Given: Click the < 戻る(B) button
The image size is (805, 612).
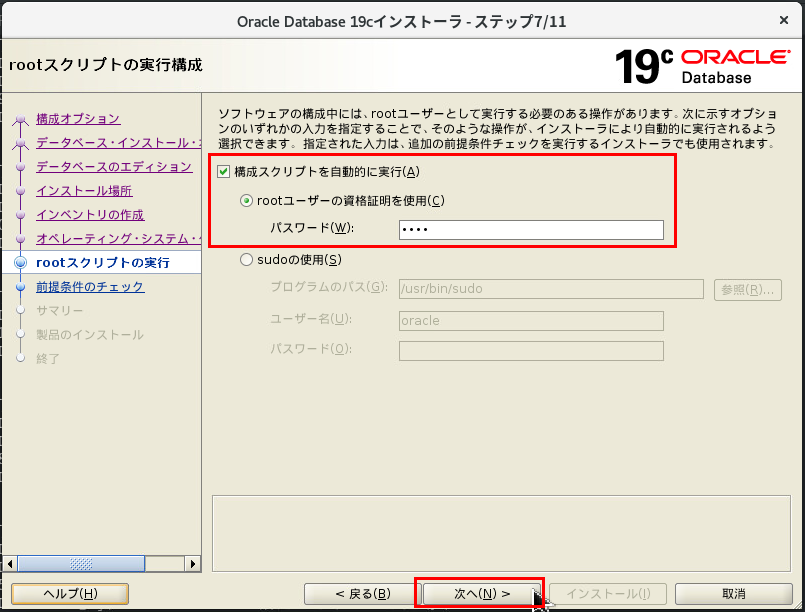Looking at the screenshot, I should [x=362, y=594].
